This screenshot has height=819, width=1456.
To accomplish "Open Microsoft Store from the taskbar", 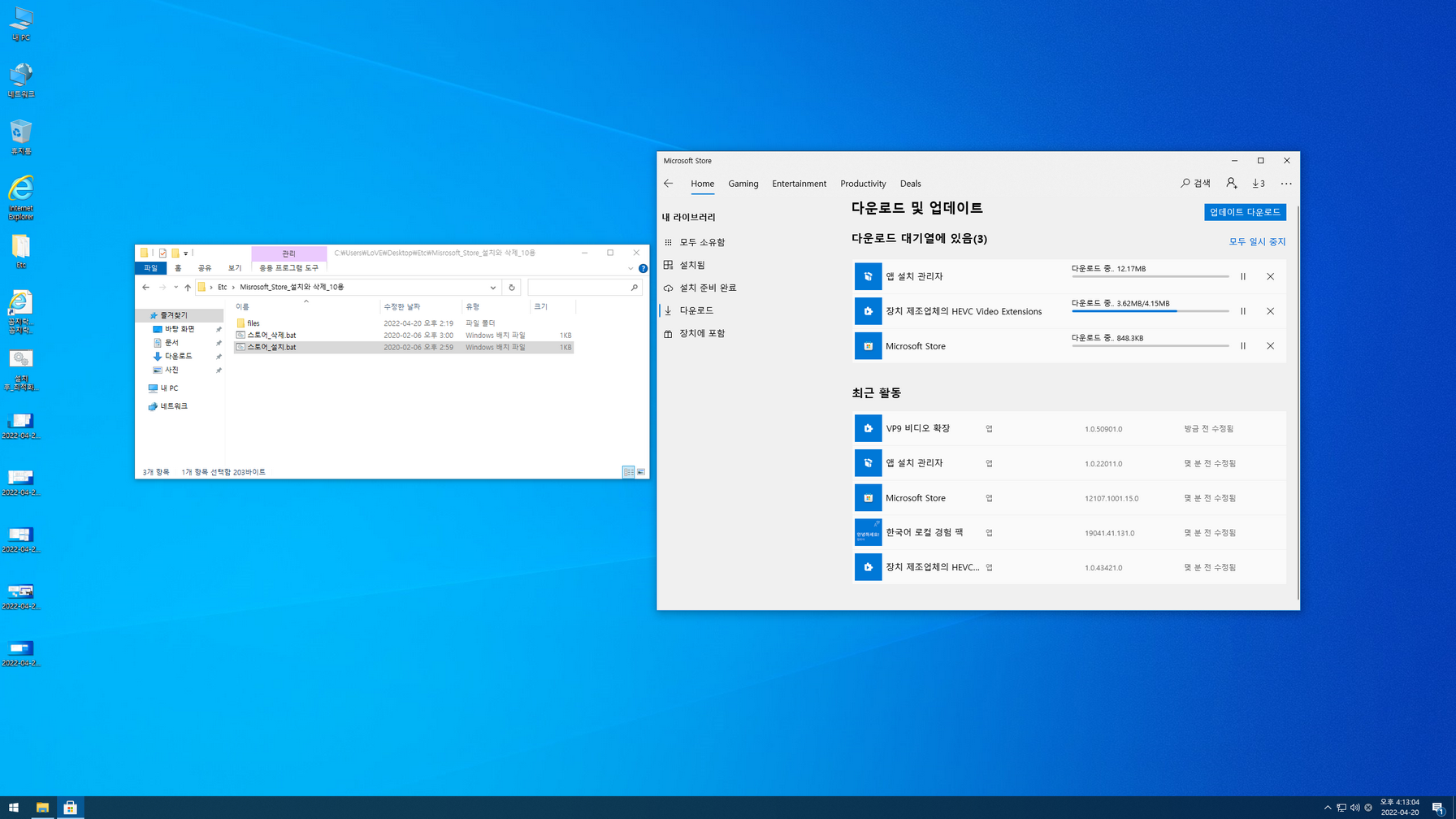I will coord(71,808).
